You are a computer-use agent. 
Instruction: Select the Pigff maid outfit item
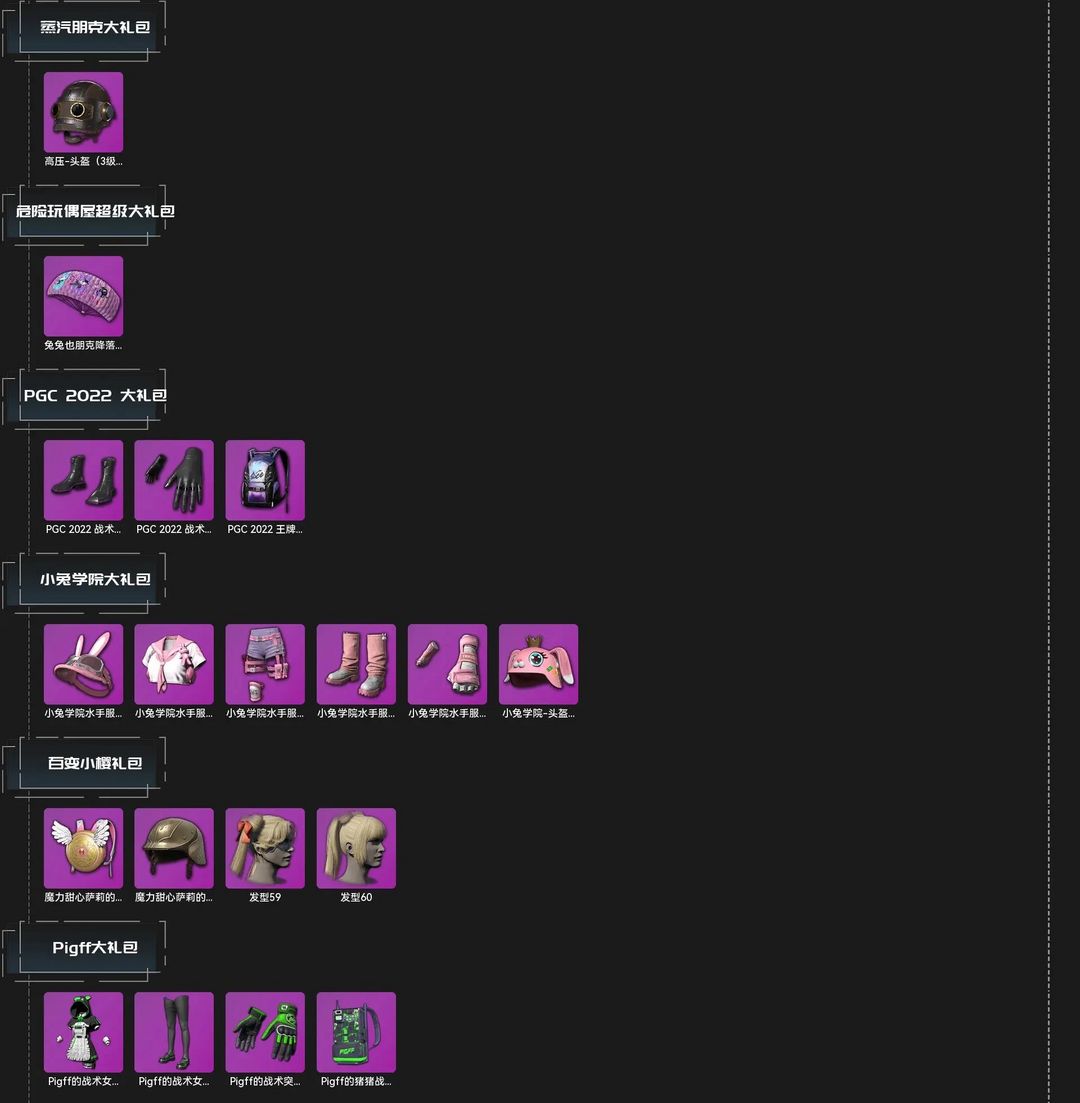[83, 1033]
